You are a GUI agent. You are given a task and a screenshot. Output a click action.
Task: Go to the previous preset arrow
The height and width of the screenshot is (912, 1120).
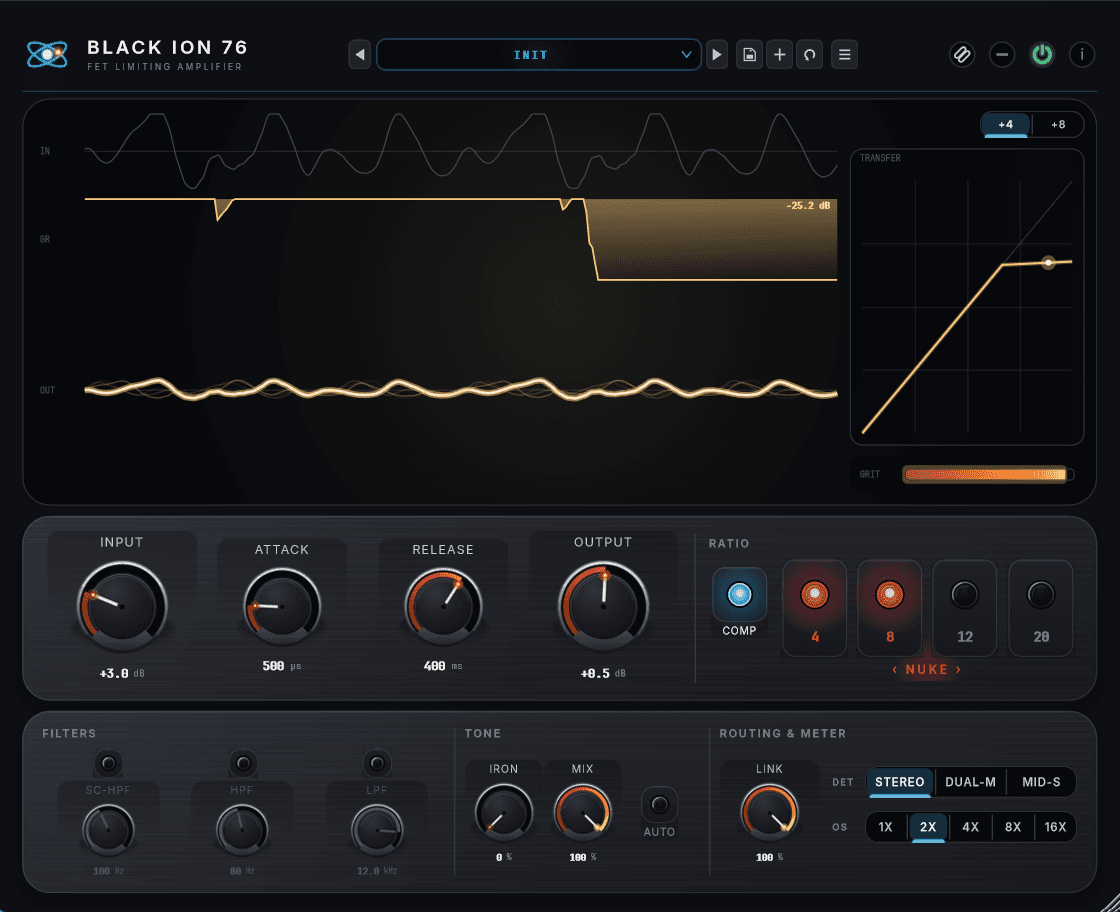(360, 54)
